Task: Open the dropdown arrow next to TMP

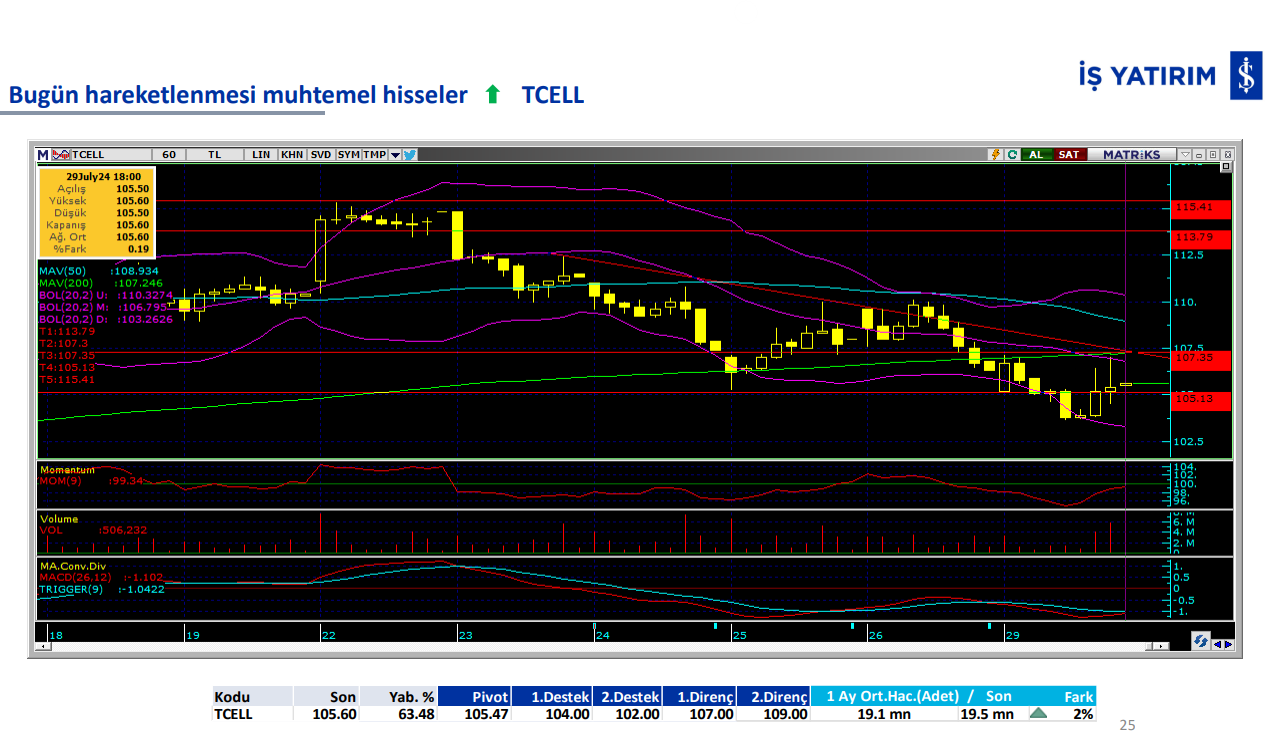Action: pyautogui.click(x=396, y=154)
